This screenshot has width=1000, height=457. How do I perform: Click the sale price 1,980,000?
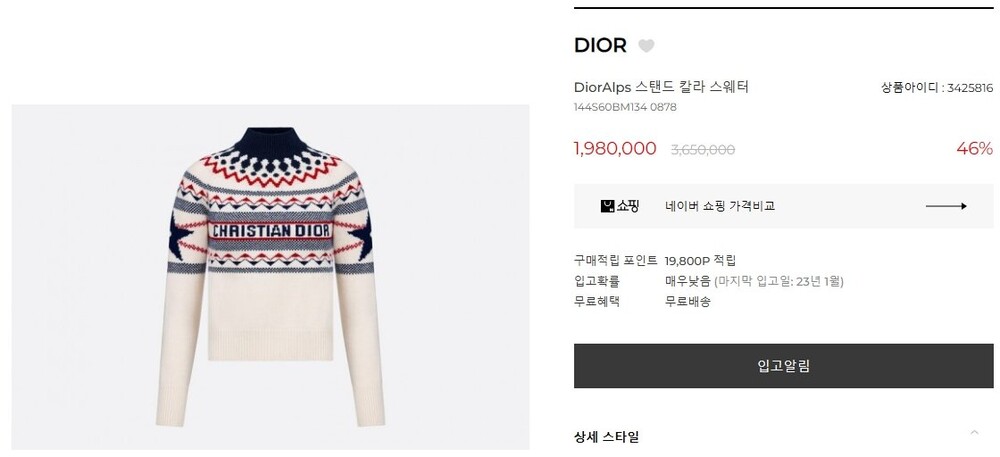click(615, 149)
